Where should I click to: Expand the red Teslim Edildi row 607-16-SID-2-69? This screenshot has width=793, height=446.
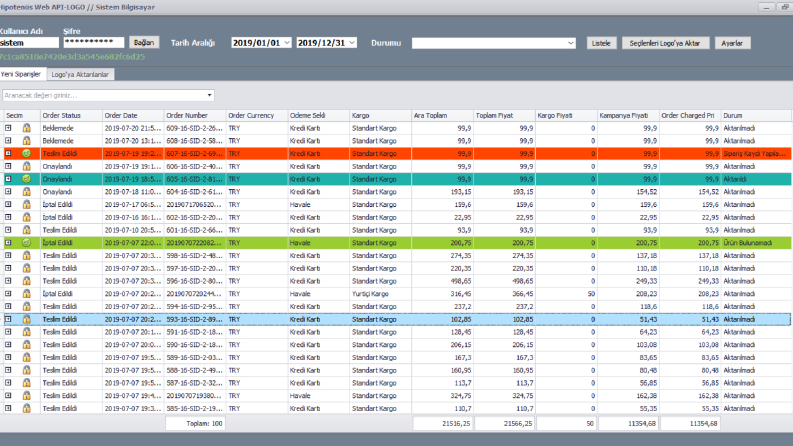[x=8, y=153]
